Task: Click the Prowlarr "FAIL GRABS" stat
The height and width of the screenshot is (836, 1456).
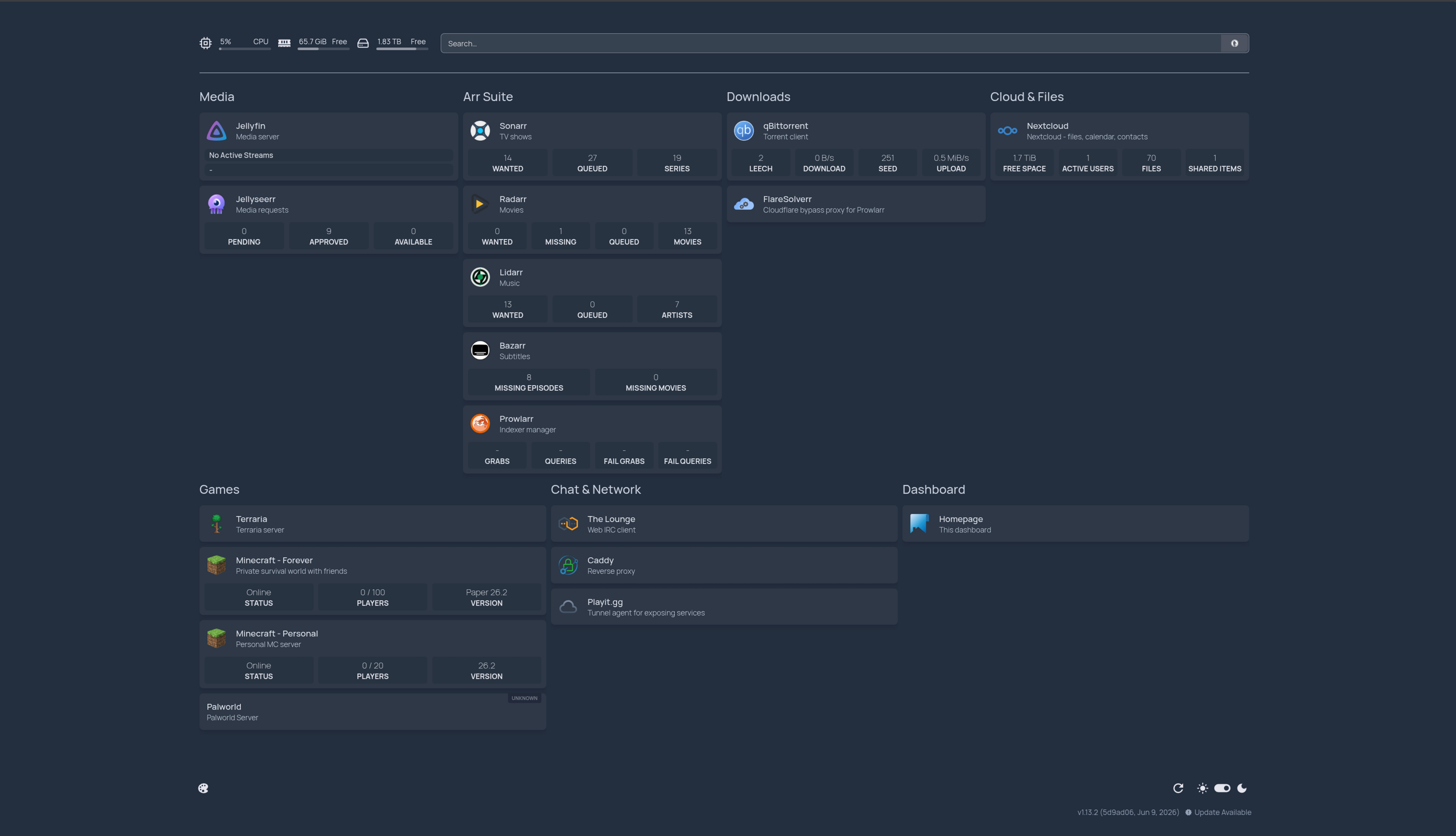Action: coord(624,456)
